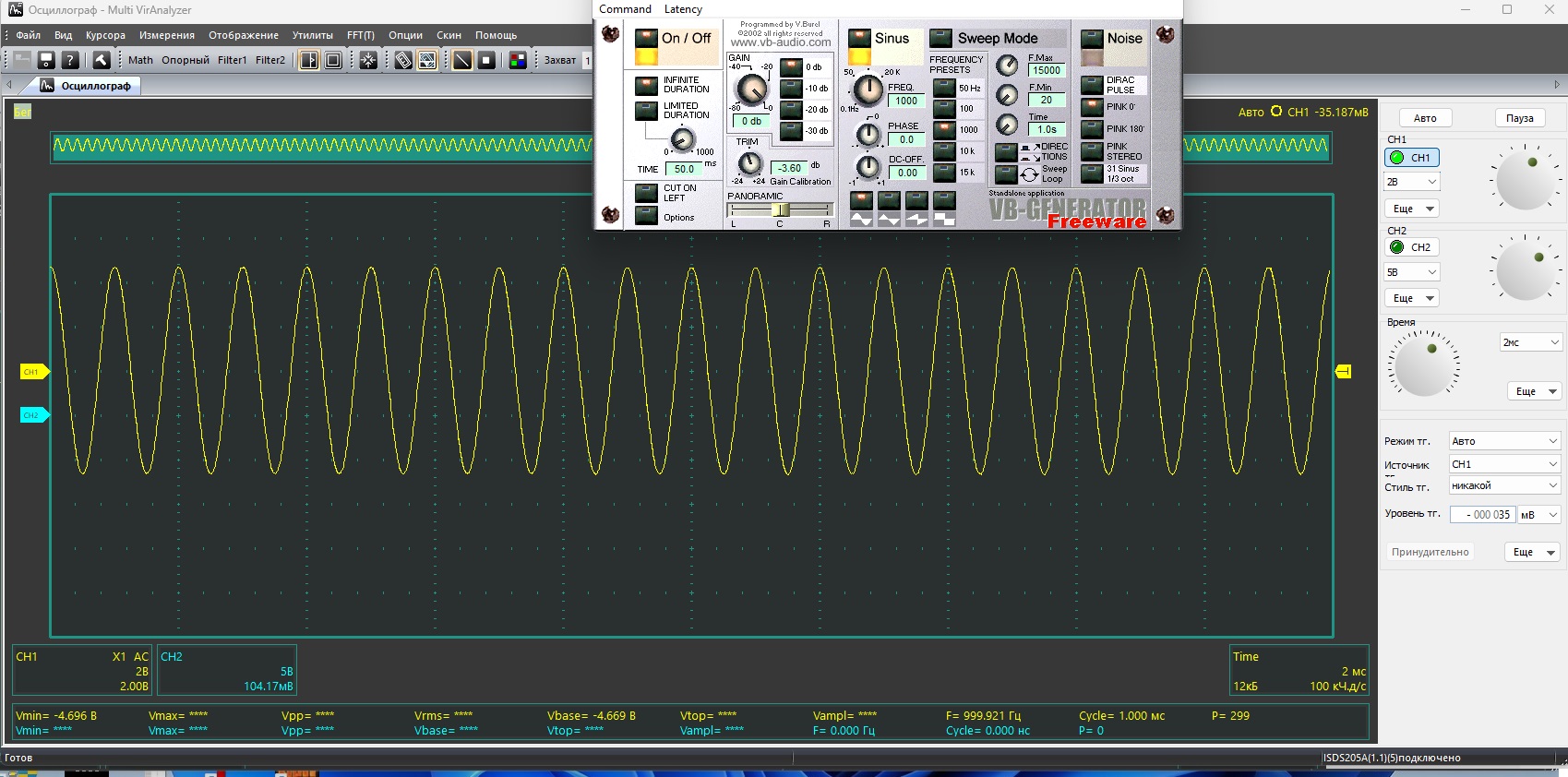The width and height of the screenshot is (1568, 777).
Task: Adjust the PANORAMIC balance slider
Action: pos(781,210)
